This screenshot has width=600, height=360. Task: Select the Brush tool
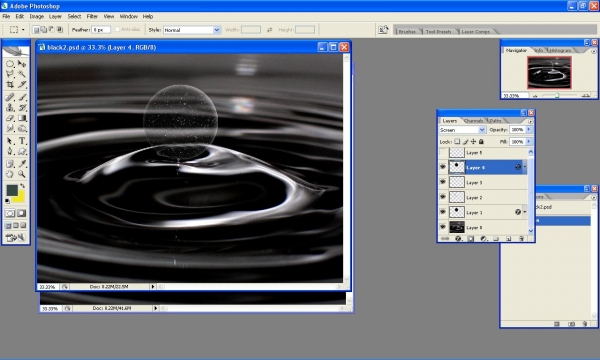[x=22, y=97]
